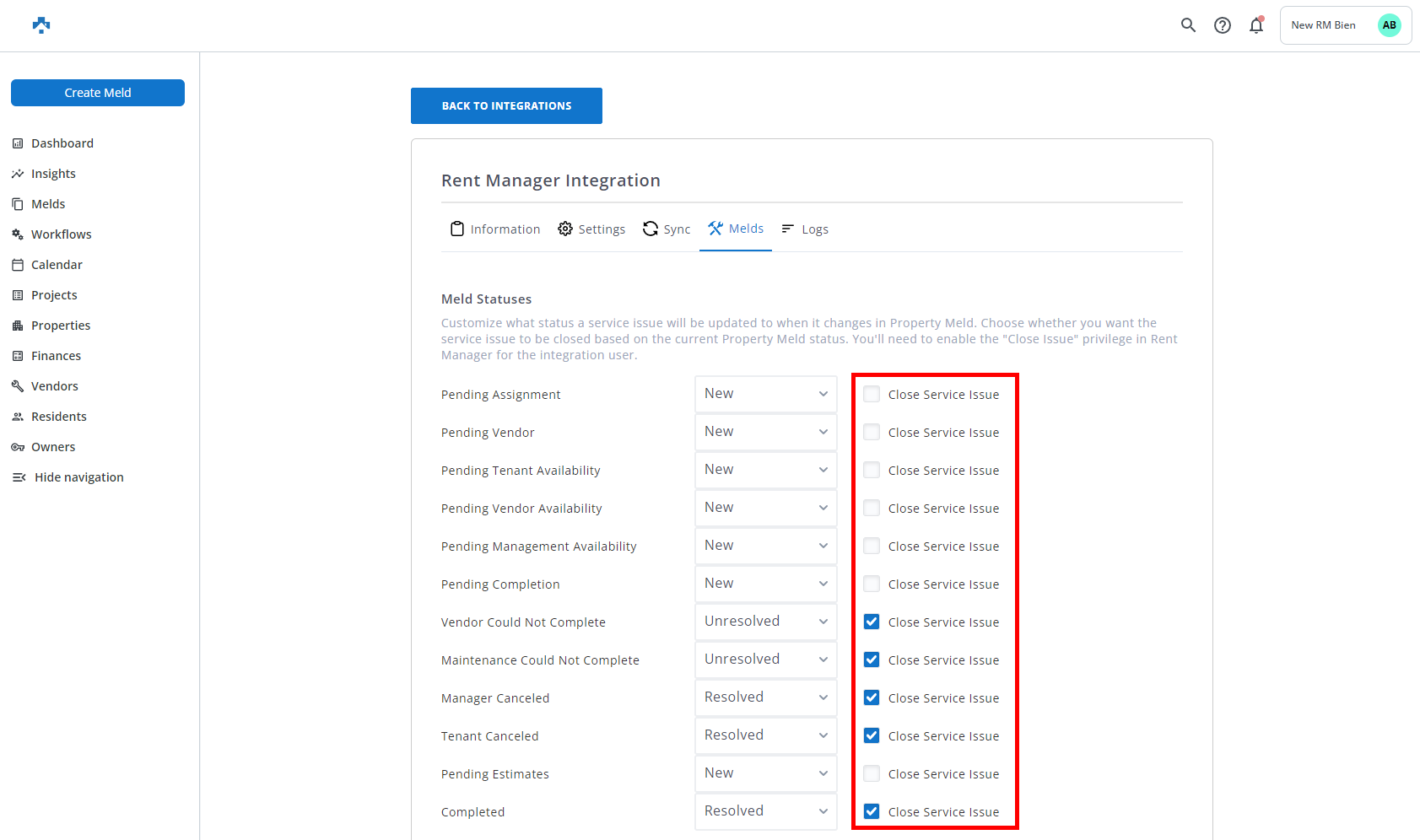
Task: Open the Pending Vendor status dropdown
Action: [765, 432]
